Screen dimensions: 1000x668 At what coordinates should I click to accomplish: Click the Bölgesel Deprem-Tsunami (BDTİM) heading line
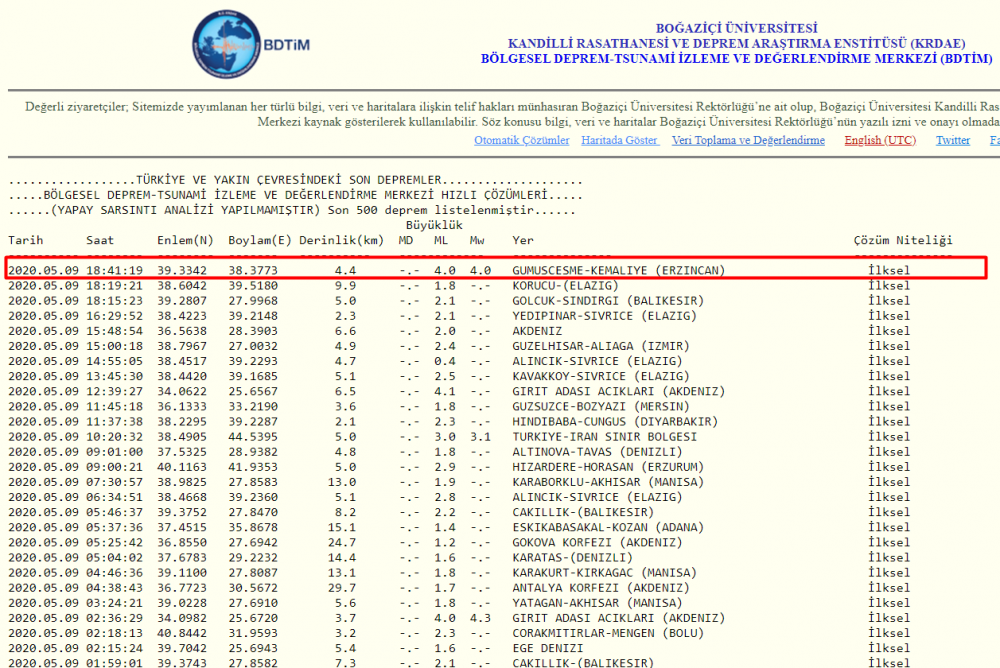pos(736,59)
